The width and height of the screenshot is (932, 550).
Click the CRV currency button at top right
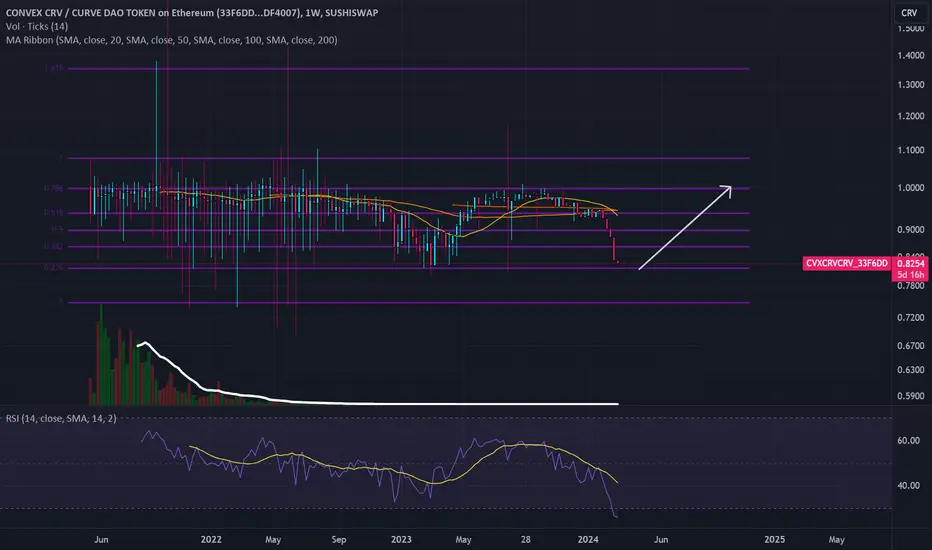click(909, 12)
